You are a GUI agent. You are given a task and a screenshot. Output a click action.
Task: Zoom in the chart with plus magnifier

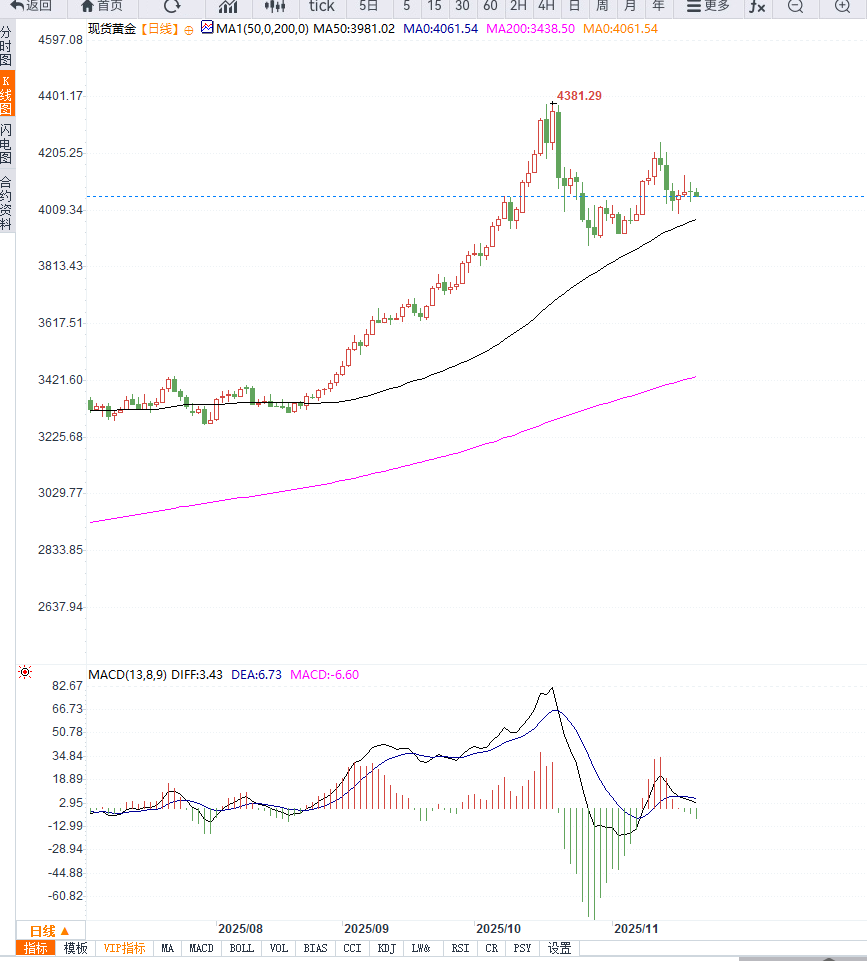pyautogui.click(x=841, y=6)
